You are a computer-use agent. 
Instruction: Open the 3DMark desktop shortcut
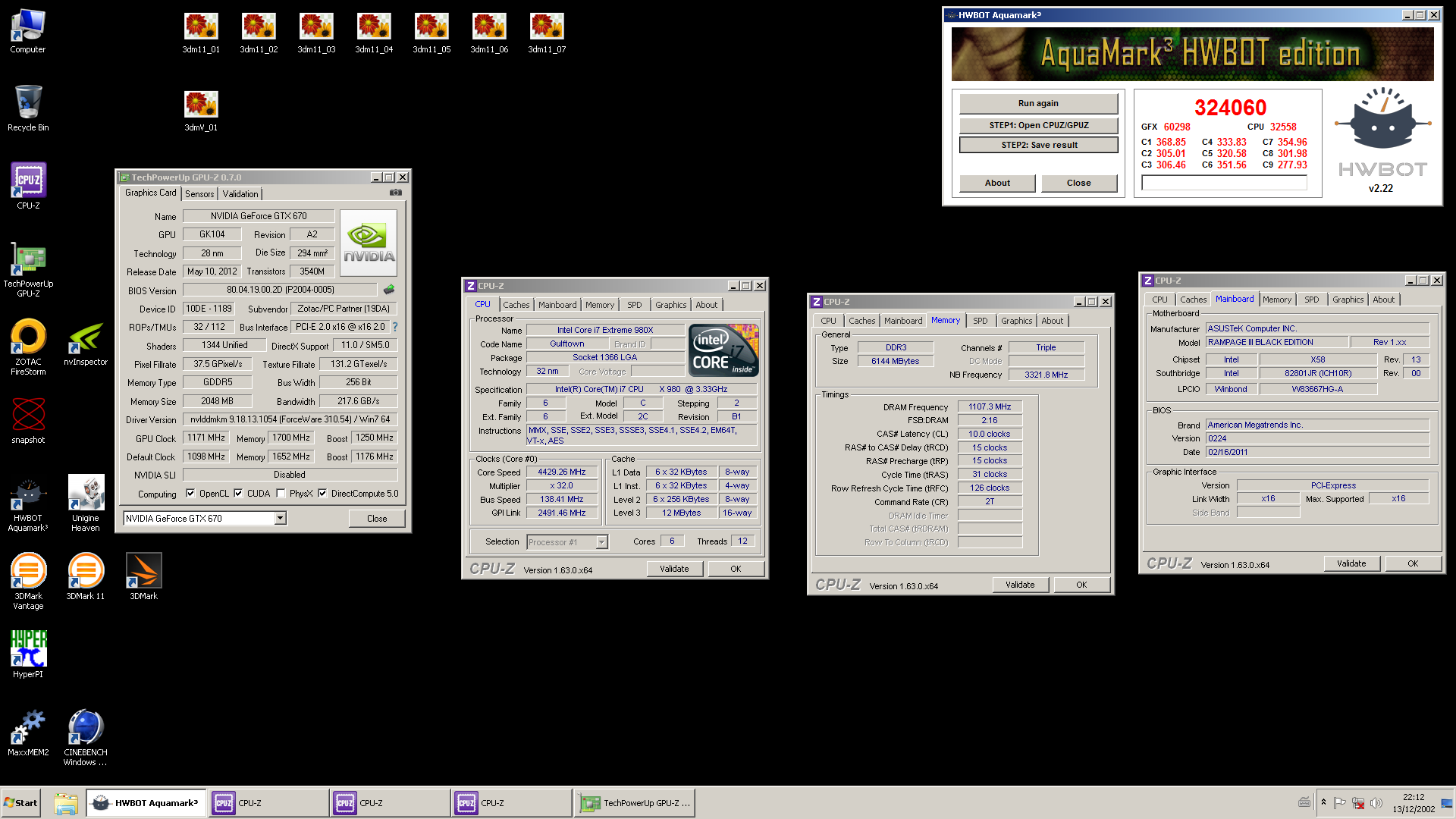click(x=143, y=576)
